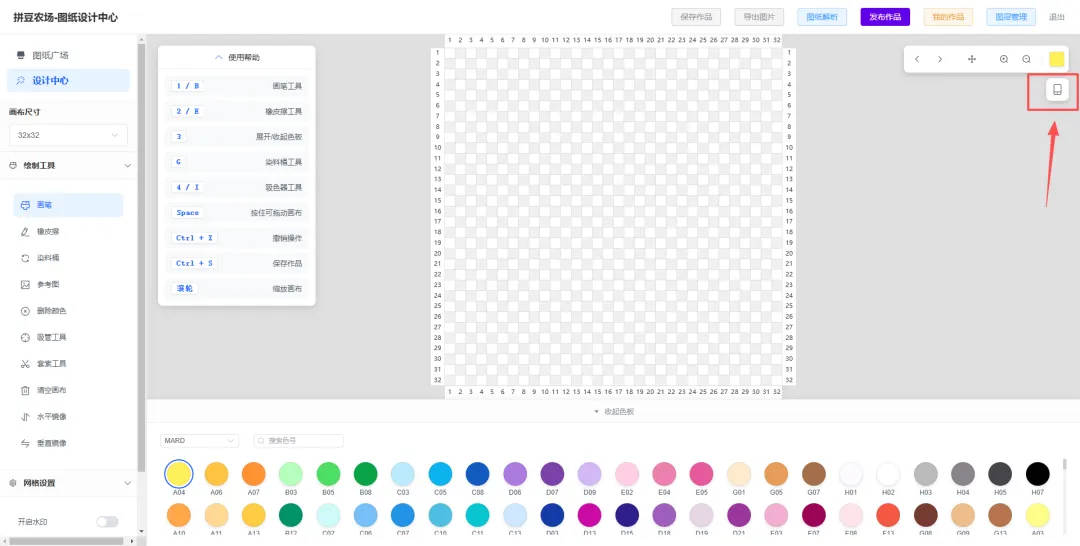Pick the B05 green bead color
Viewport: 1080px width, 546px height.
[x=329, y=474]
